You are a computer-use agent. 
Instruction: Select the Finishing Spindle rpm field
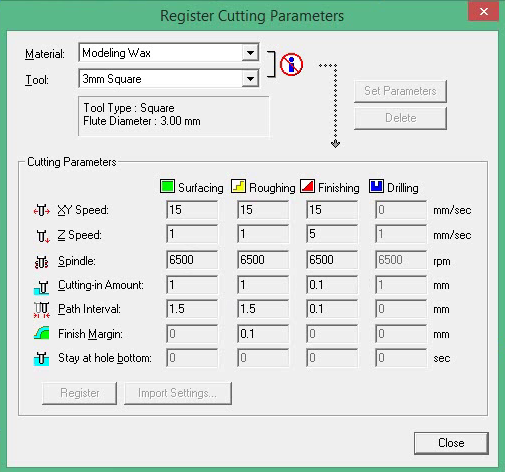point(332,260)
